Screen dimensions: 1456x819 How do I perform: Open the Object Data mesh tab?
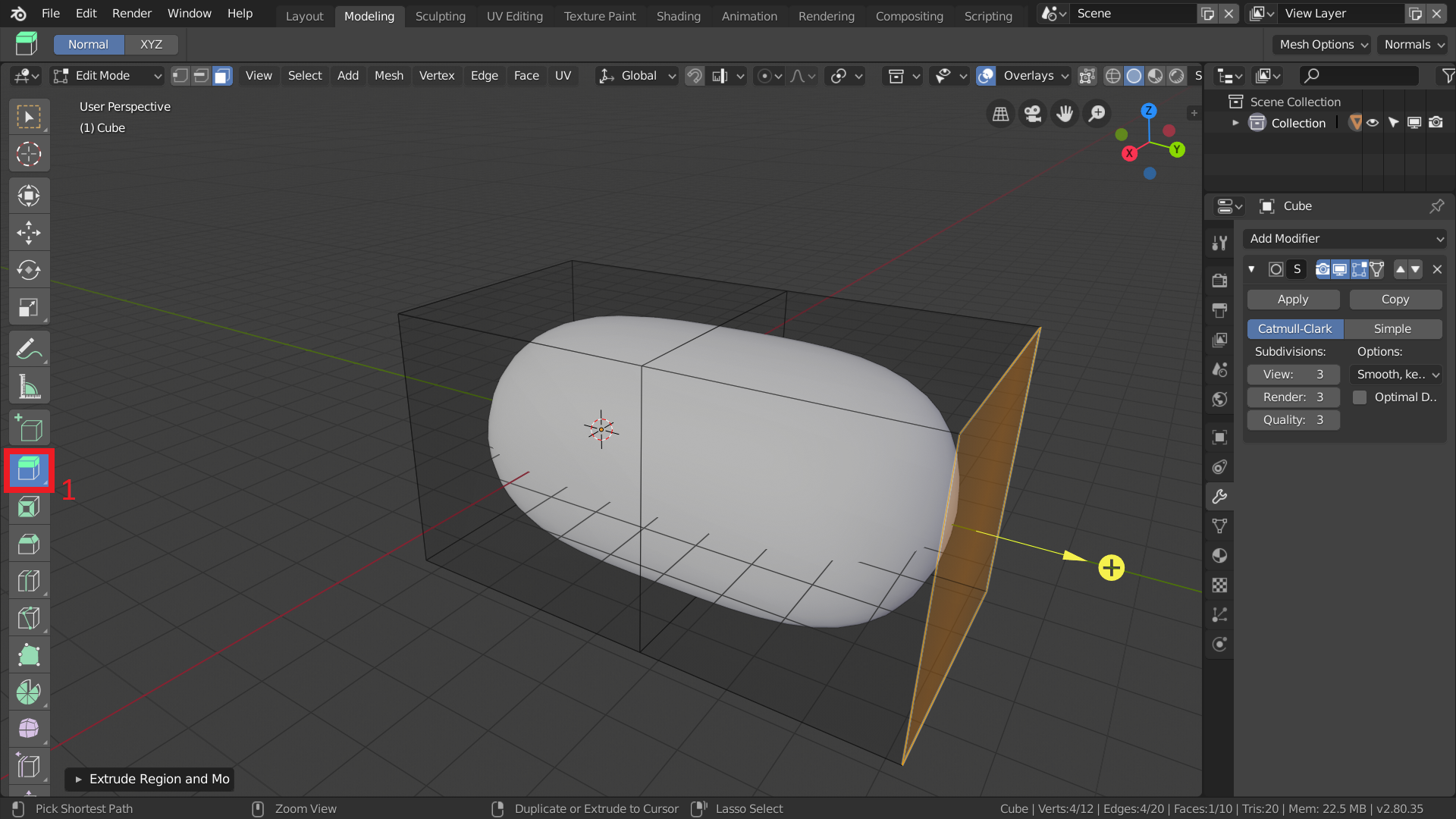pyautogui.click(x=1219, y=526)
